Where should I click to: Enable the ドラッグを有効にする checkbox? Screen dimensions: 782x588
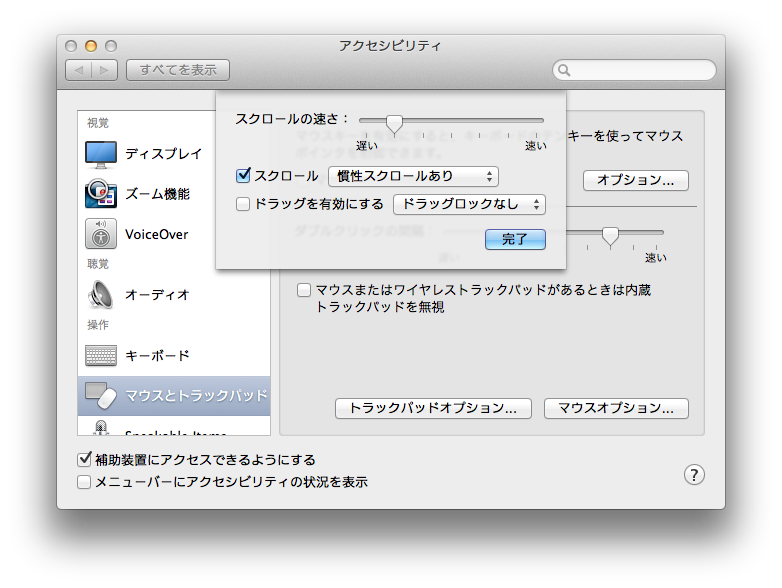[x=243, y=204]
